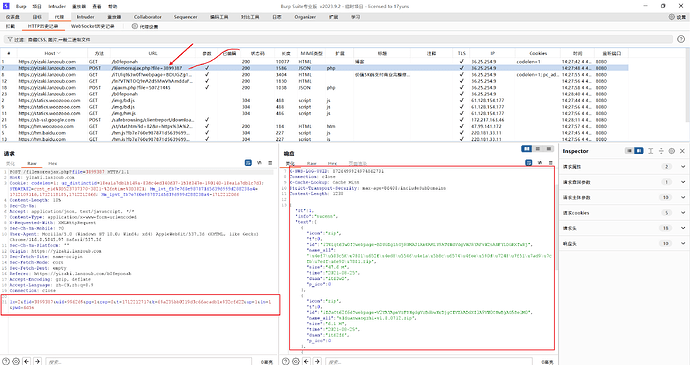Open the proxy settings gear icon

(x=135, y=26)
